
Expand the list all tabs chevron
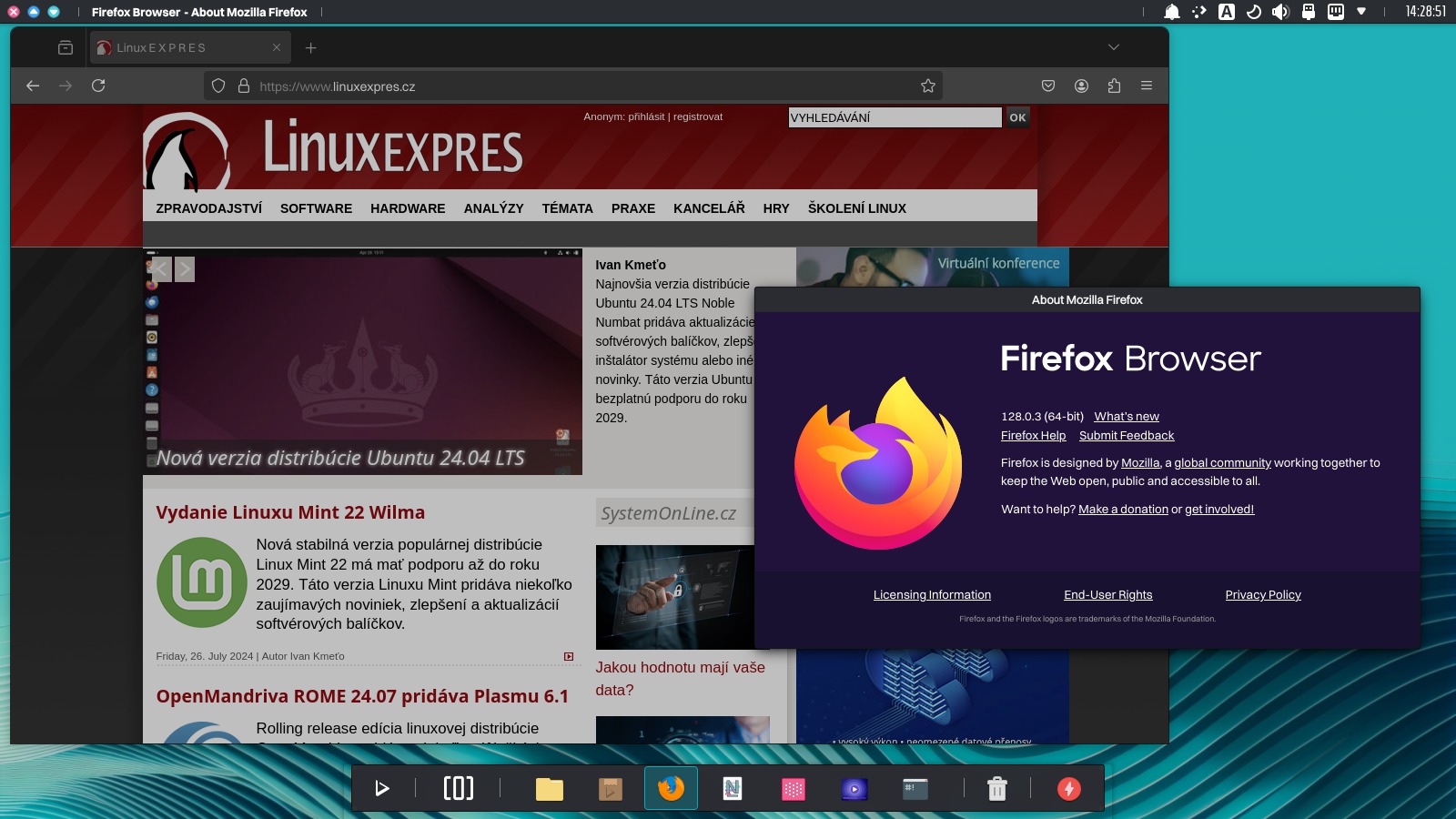(x=1113, y=47)
